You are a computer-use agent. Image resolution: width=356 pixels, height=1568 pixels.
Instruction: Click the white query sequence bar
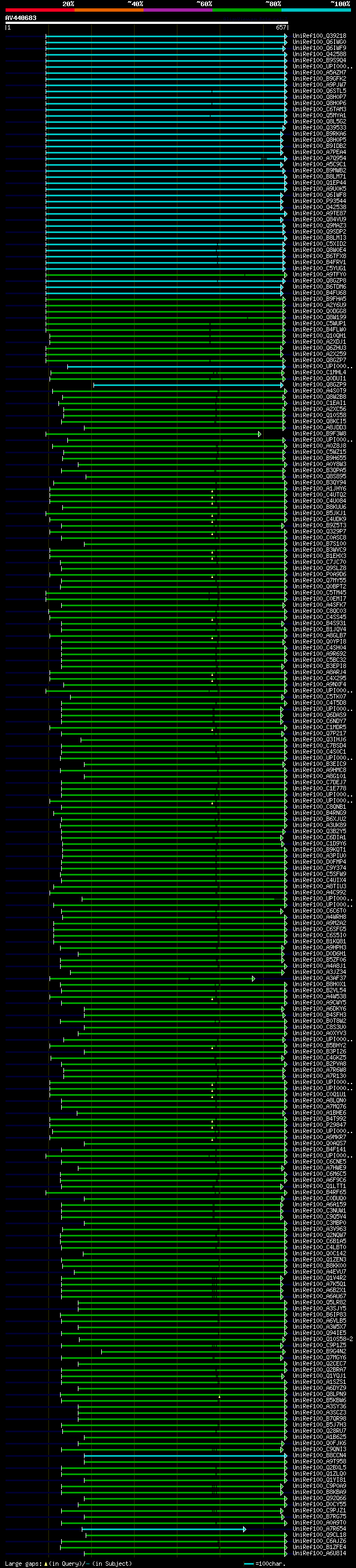click(147, 23)
